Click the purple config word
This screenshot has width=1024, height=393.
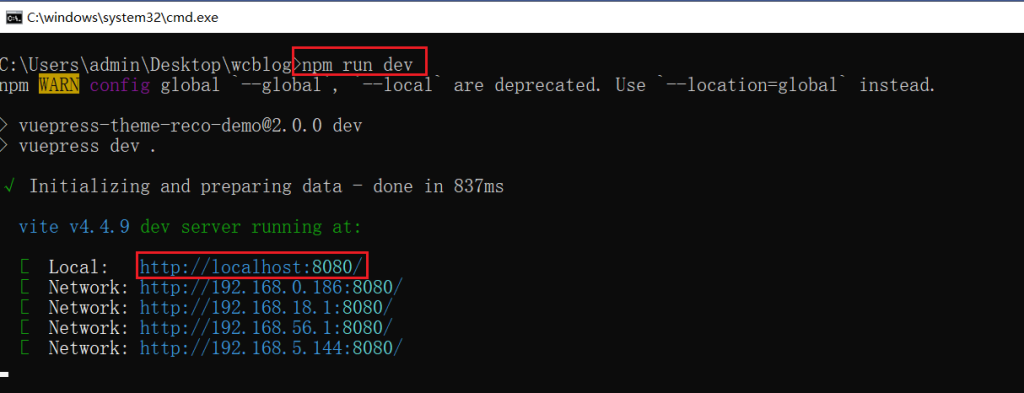click(x=120, y=85)
